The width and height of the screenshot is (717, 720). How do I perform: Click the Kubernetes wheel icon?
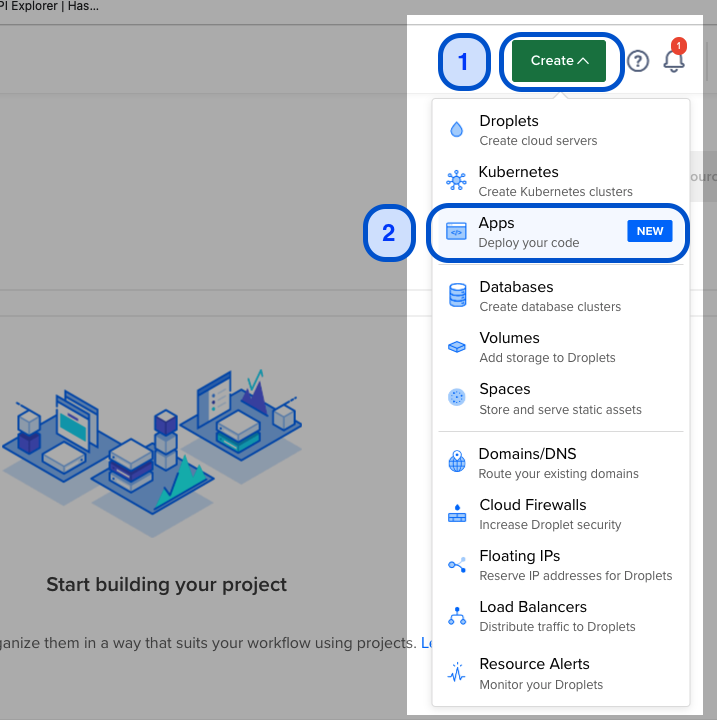click(x=456, y=180)
